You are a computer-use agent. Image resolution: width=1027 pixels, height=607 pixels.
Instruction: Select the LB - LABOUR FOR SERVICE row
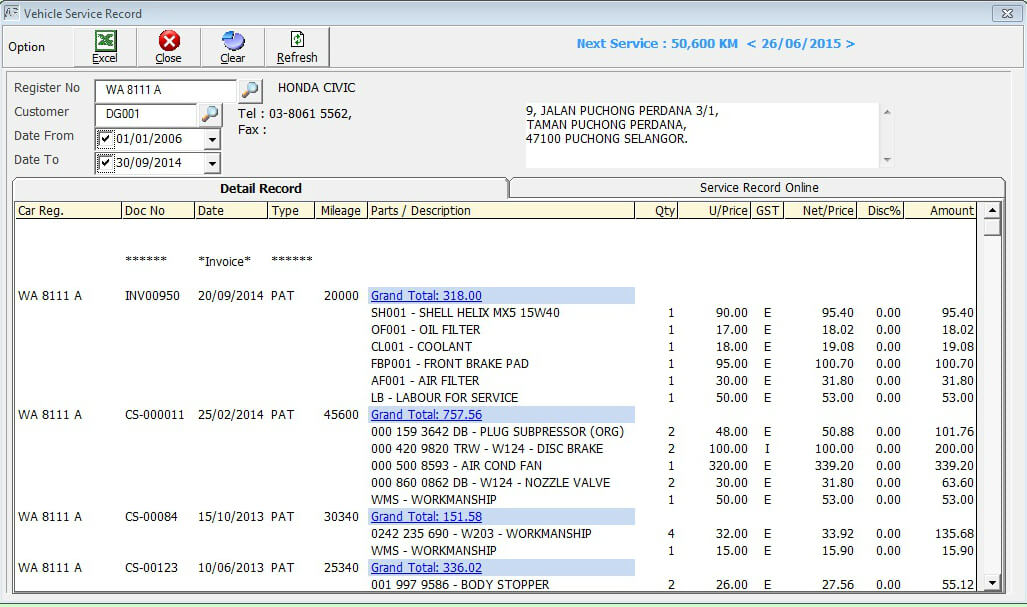(495, 398)
